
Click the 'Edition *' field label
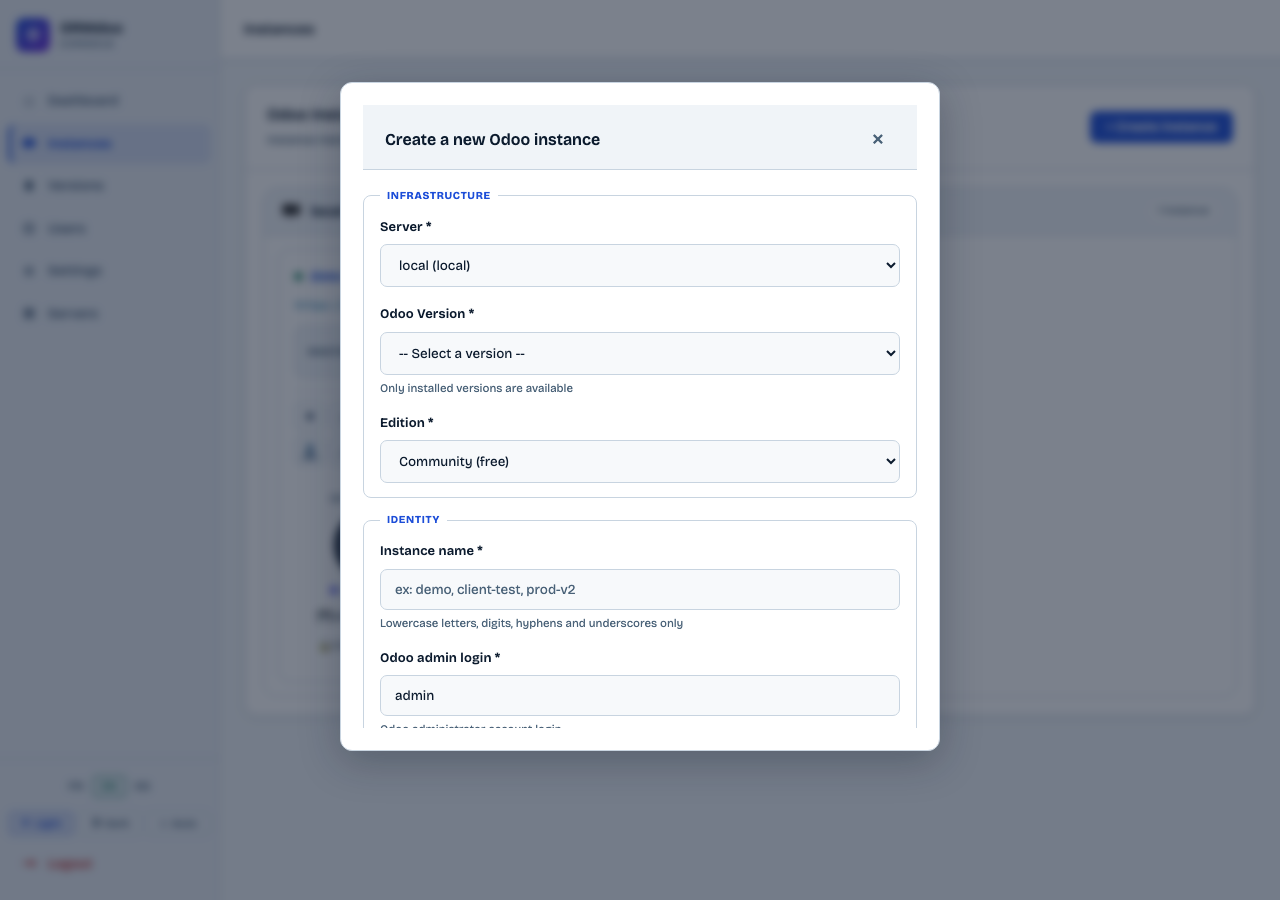(407, 423)
